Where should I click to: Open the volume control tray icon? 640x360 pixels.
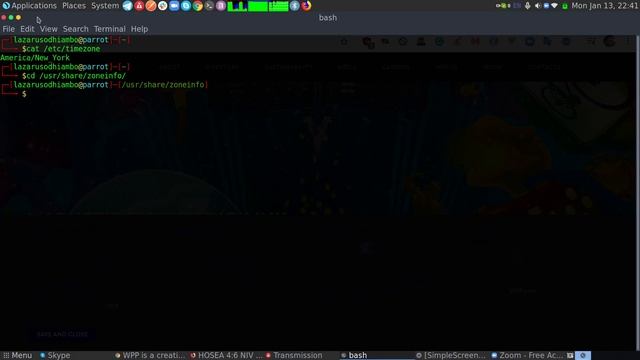coord(538,6)
